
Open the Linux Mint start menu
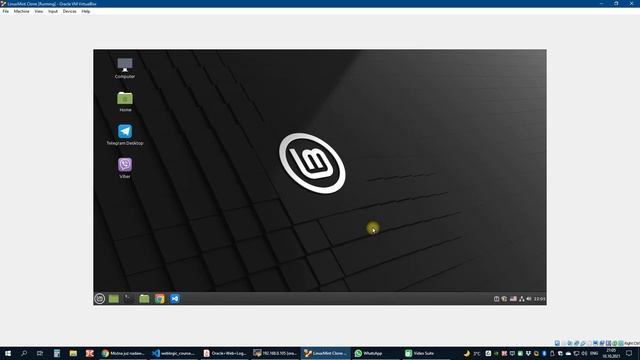tap(100, 298)
